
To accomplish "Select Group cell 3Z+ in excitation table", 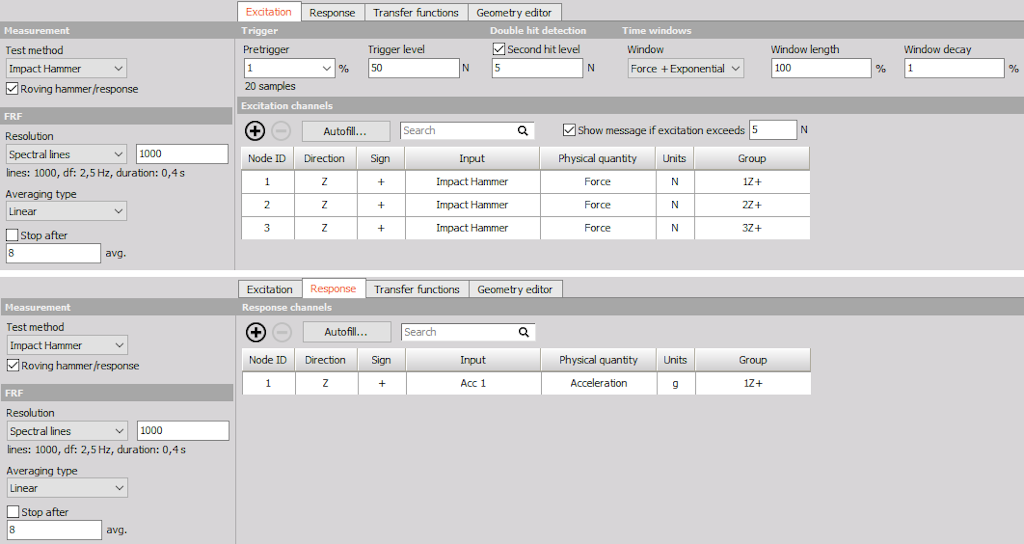I will (752, 228).
